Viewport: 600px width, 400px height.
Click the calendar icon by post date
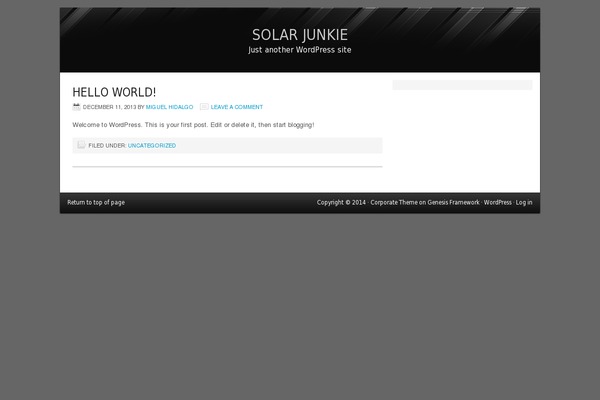(77, 107)
